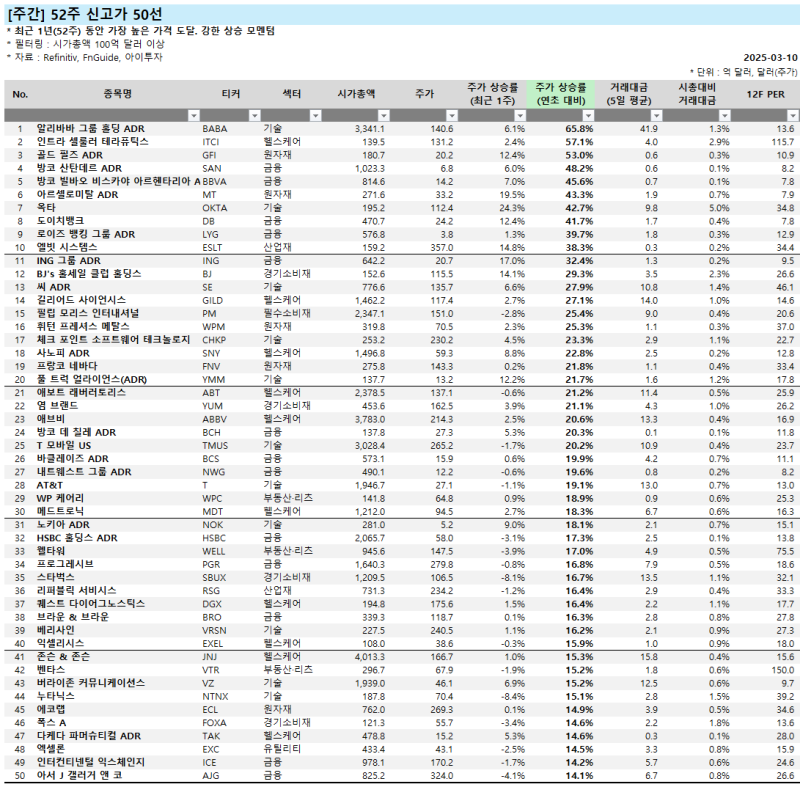Click the 티커 column header
This screenshot has width=800, height=787.
click(231, 94)
